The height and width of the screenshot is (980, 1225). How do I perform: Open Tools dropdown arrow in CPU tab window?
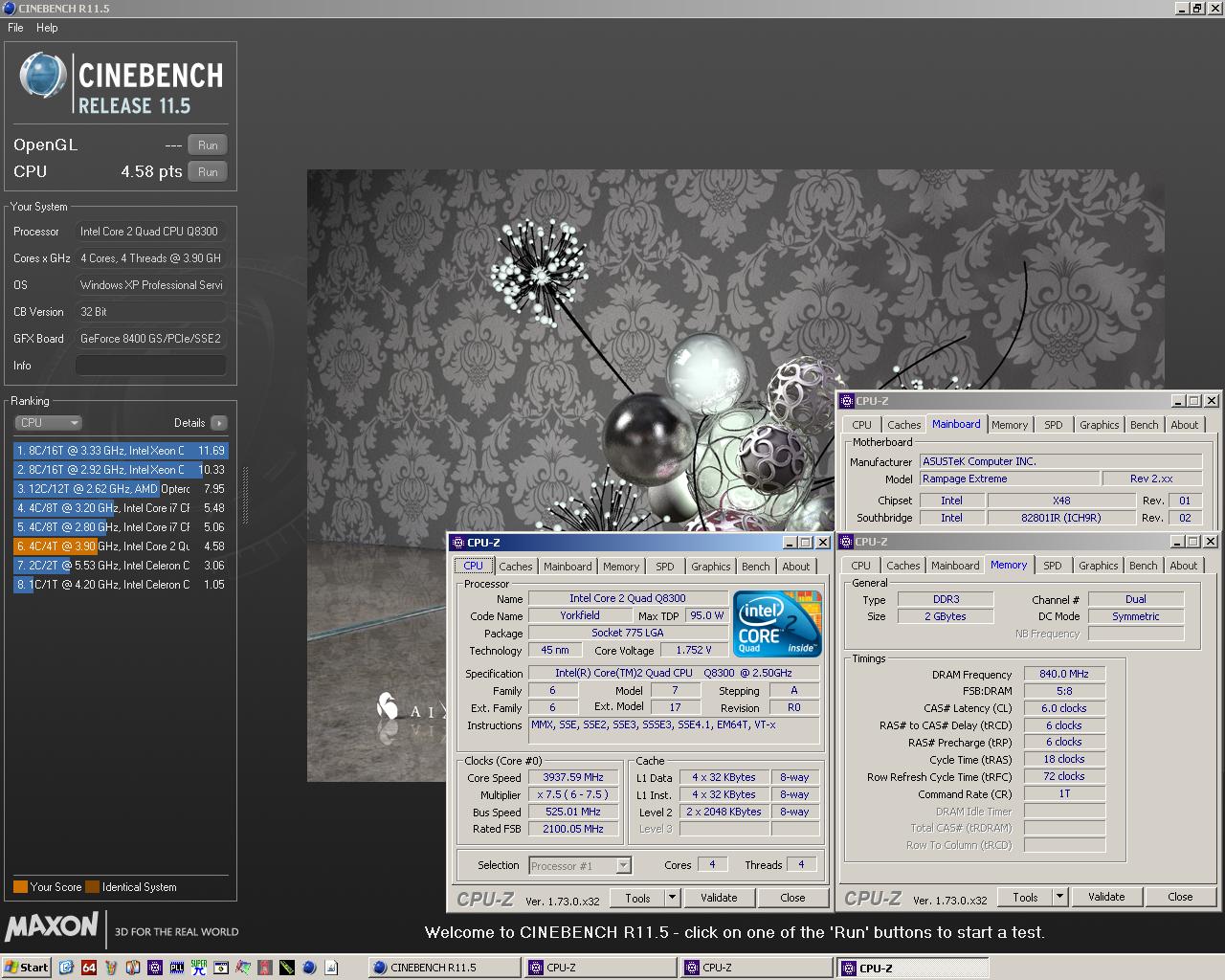point(672,898)
